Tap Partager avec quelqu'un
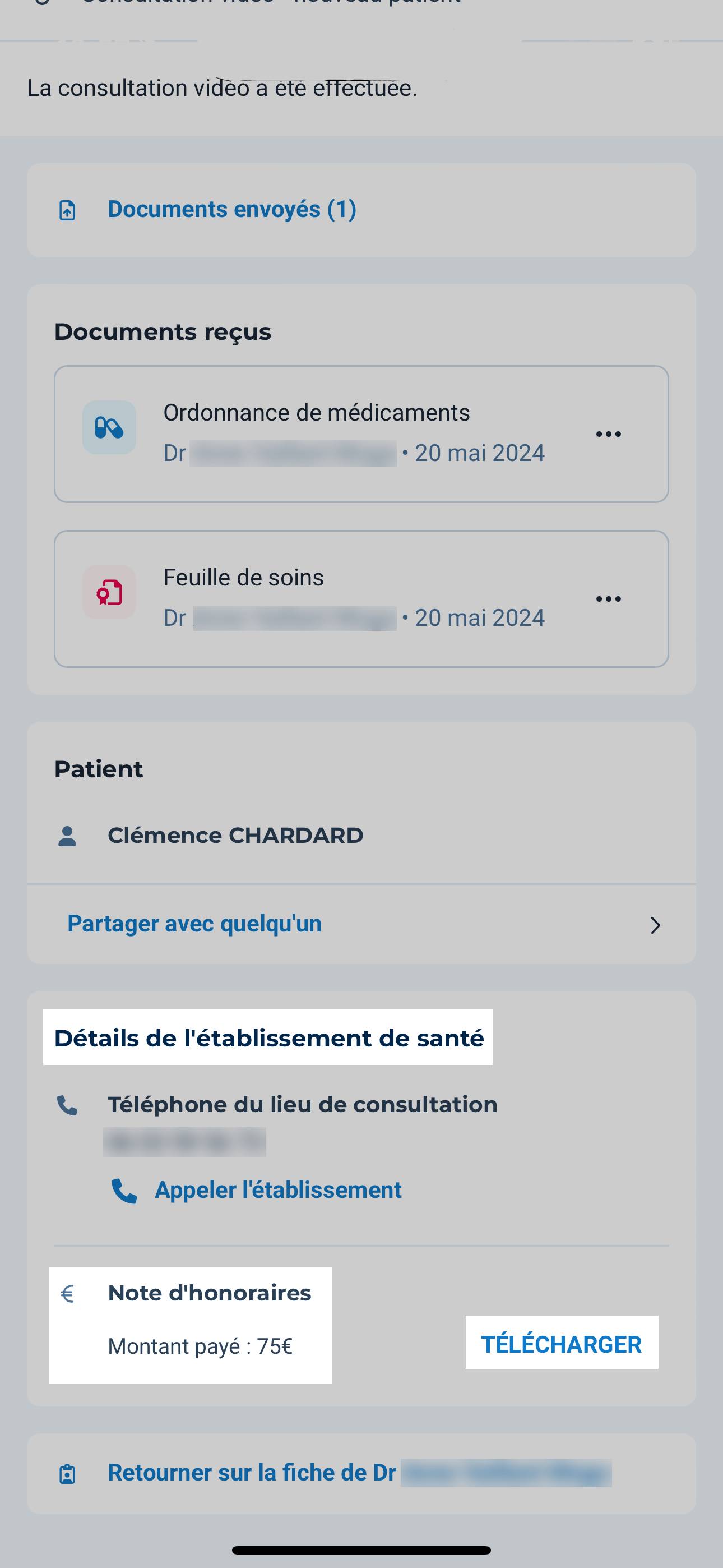The width and height of the screenshot is (723, 1568). point(194,924)
